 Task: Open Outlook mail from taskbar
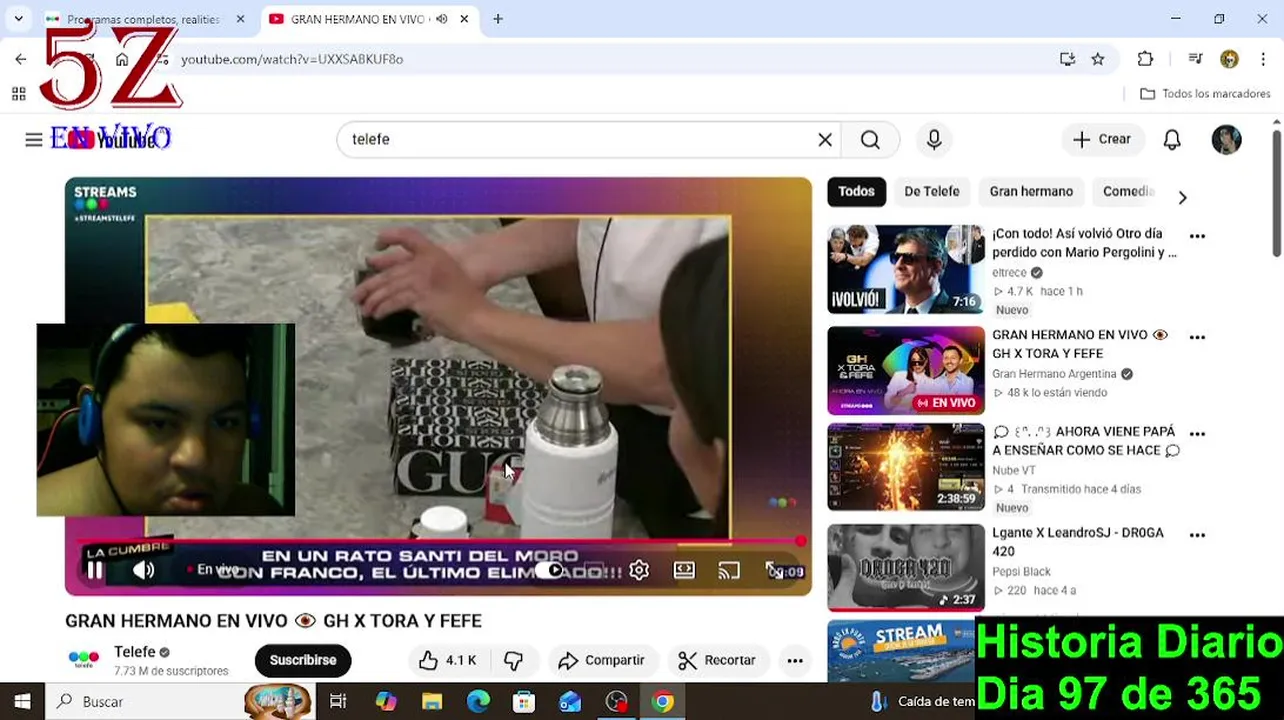[x=570, y=702]
